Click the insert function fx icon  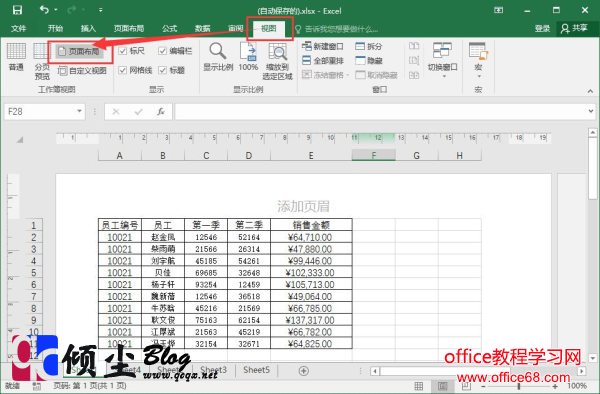pos(161,112)
